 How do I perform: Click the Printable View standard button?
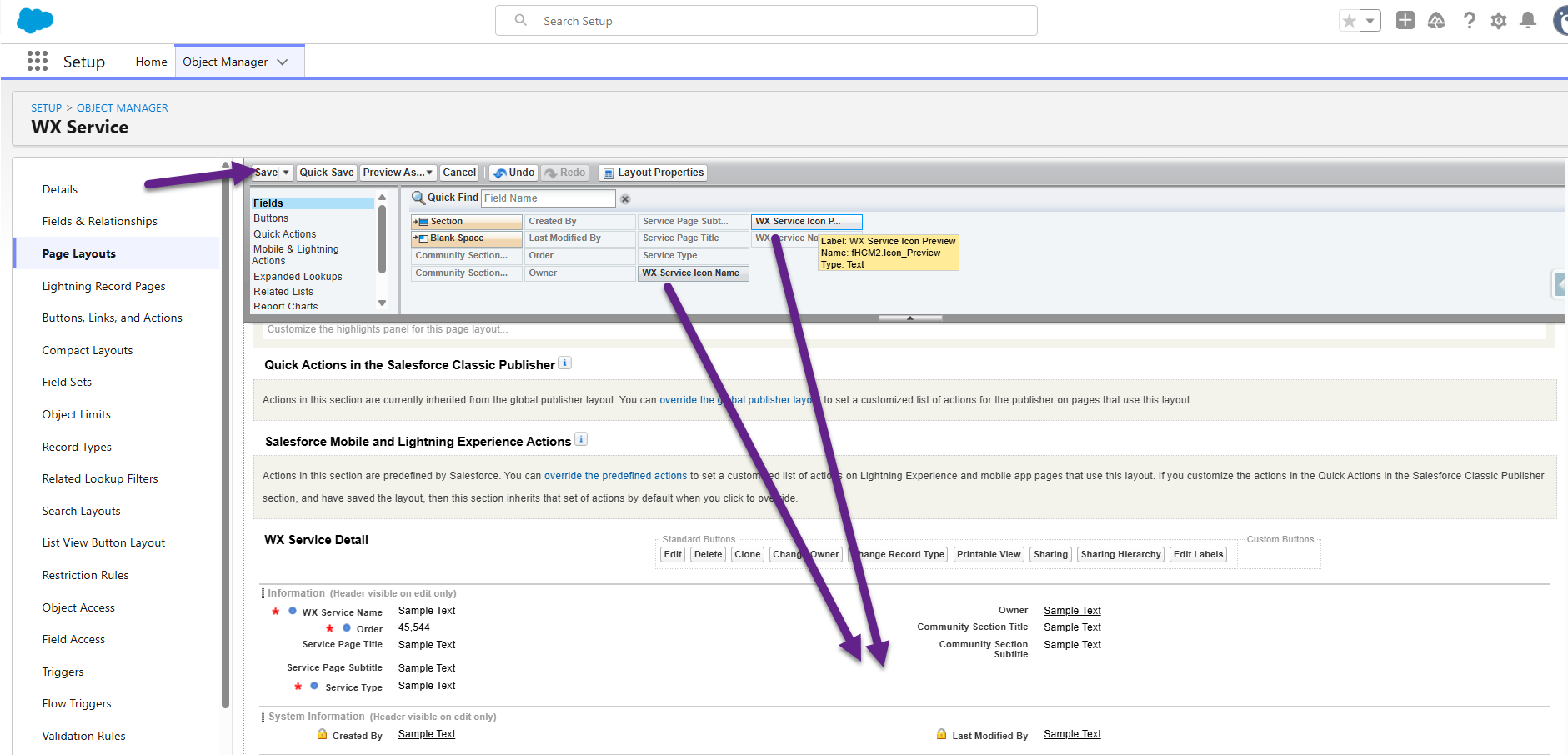(989, 554)
